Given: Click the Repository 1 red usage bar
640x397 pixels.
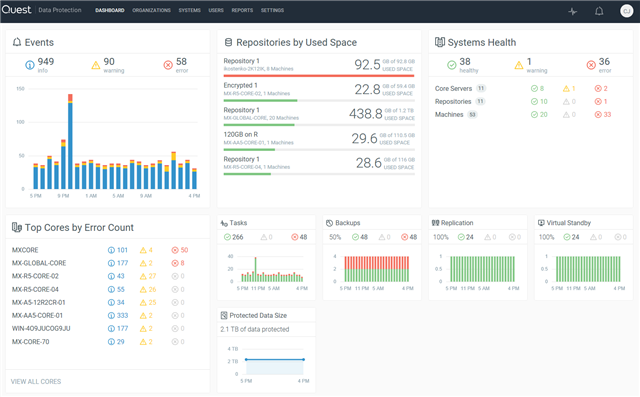Looking at the screenshot, I should click(x=319, y=75).
